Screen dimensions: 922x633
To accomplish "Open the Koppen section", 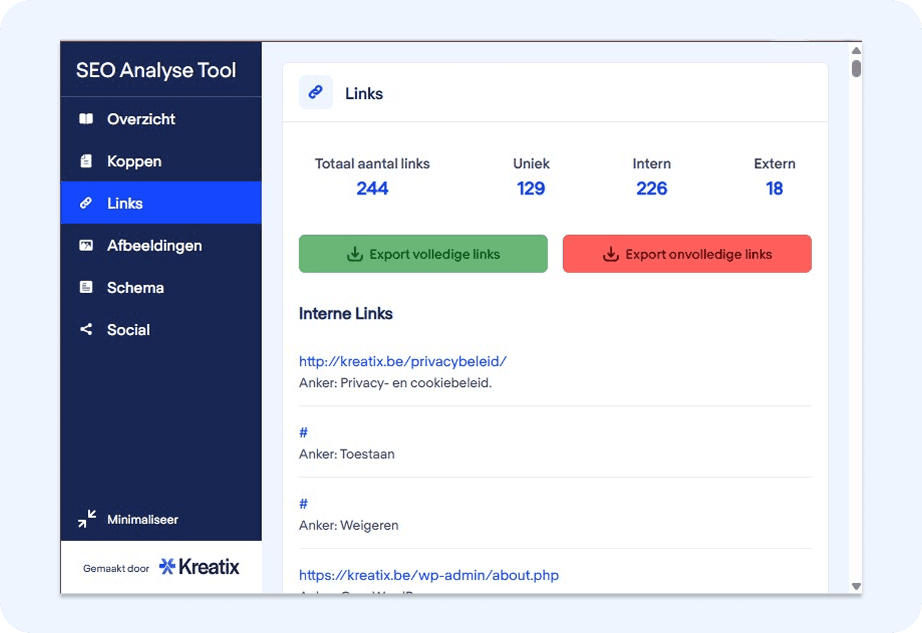I will 161,161.
